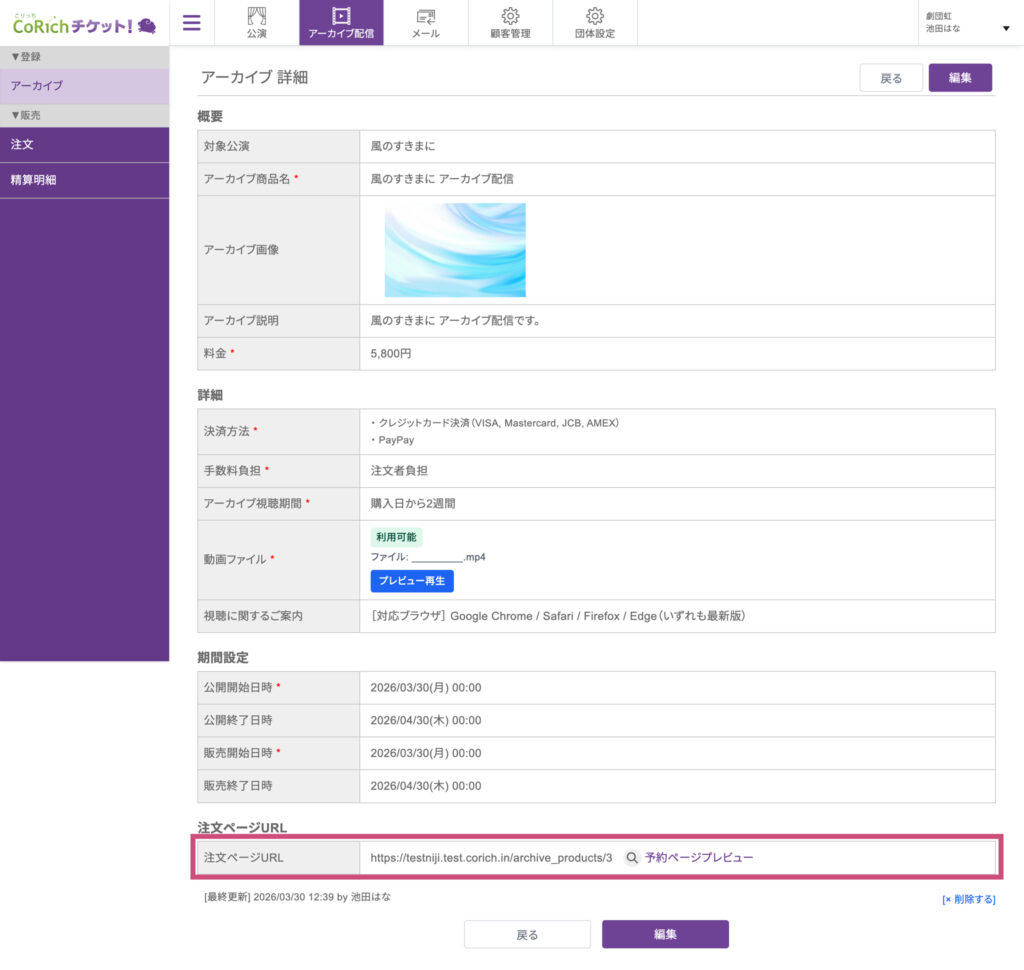Open 顧客管理 gear icon

510,16
